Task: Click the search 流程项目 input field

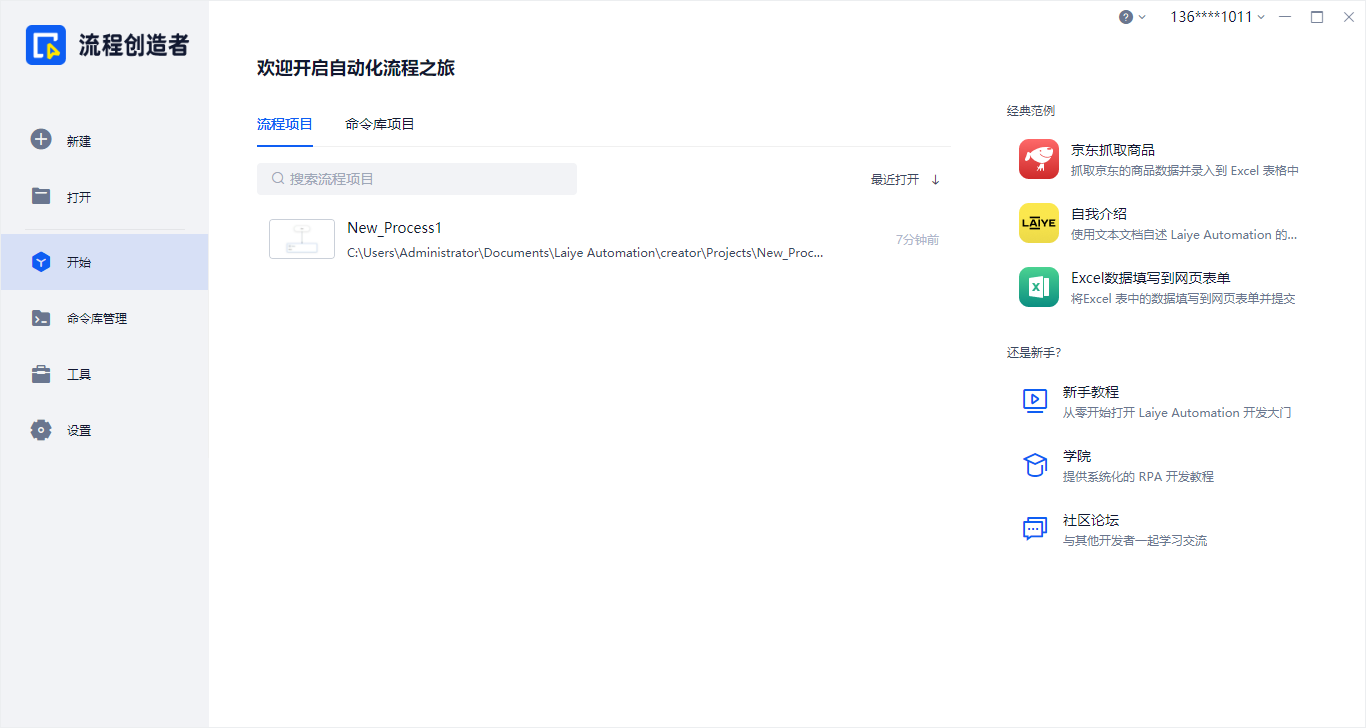Action: click(x=417, y=178)
